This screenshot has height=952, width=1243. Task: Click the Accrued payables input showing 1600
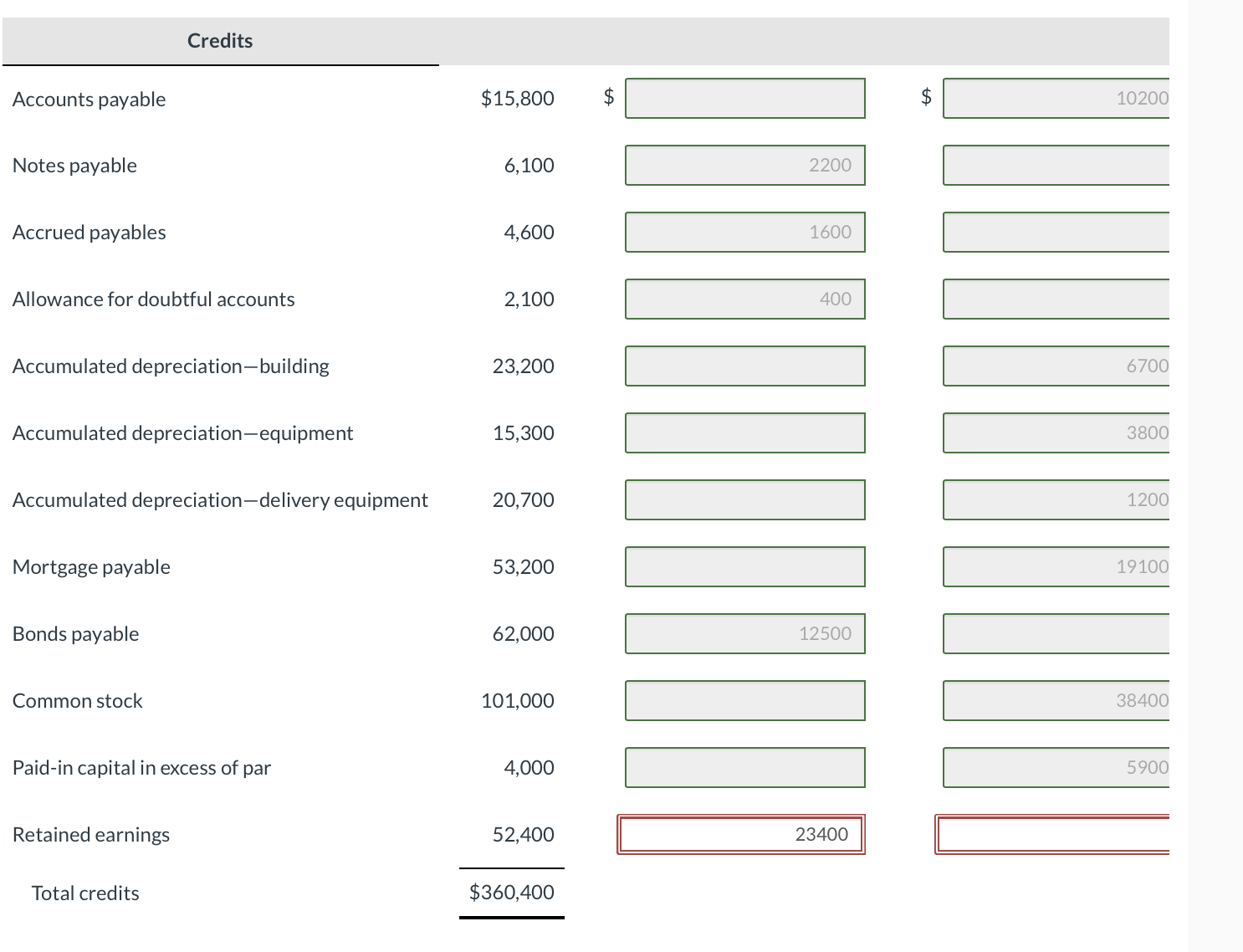point(745,232)
